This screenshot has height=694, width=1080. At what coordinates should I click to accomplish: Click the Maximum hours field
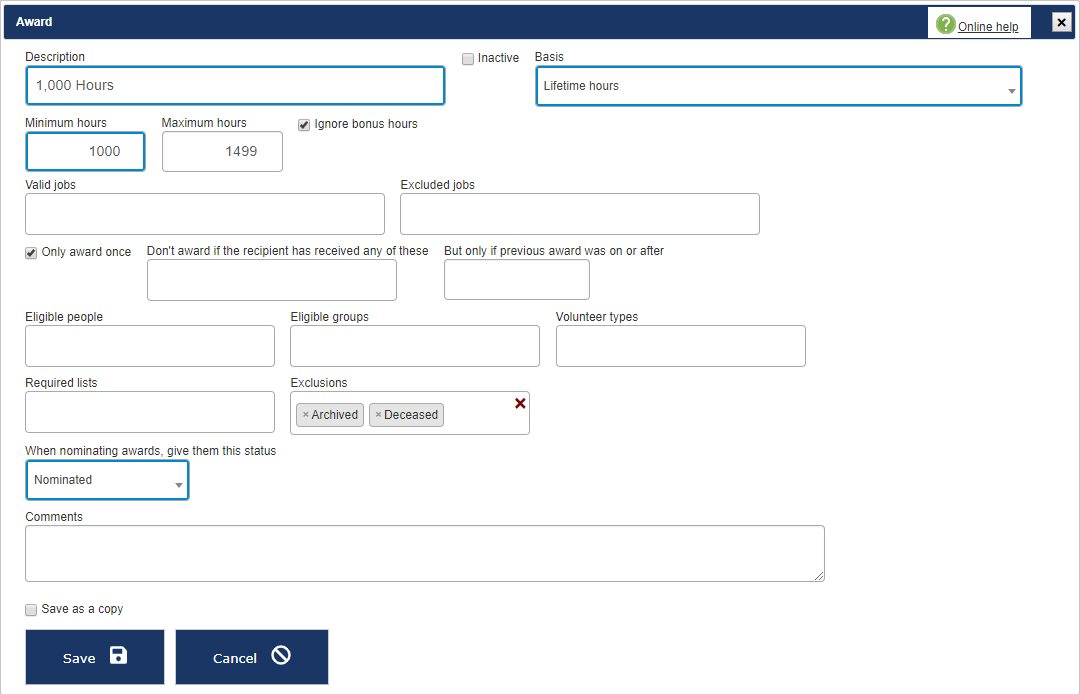[222, 152]
